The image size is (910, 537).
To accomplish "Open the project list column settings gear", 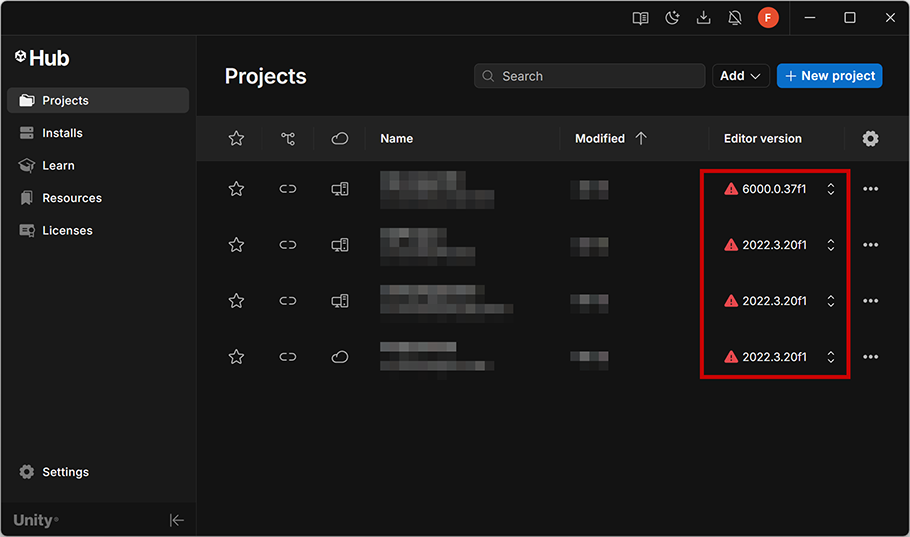I will pyautogui.click(x=870, y=139).
